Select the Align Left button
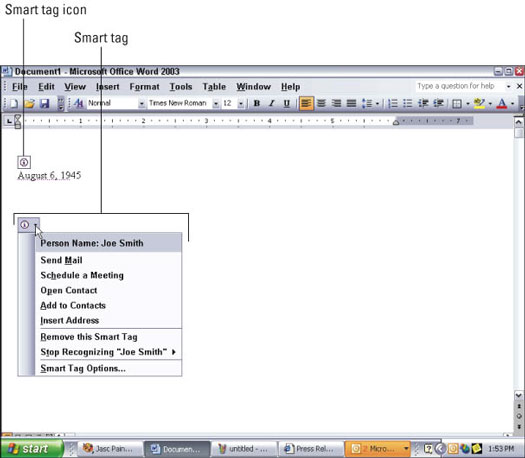This screenshot has height=458, width=525. [x=306, y=103]
